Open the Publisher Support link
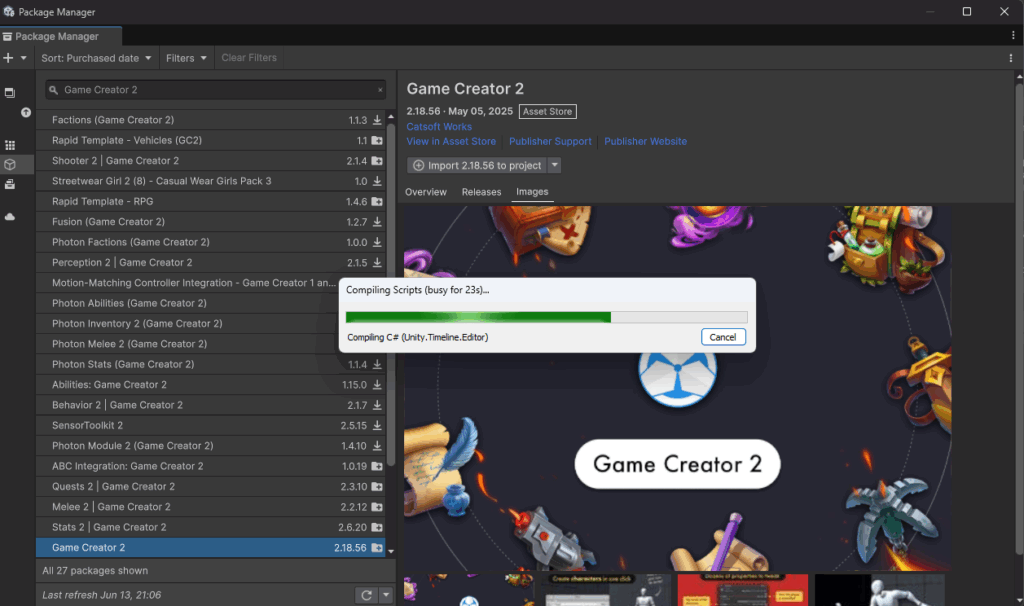This screenshot has width=1024, height=606. [x=550, y=141]
